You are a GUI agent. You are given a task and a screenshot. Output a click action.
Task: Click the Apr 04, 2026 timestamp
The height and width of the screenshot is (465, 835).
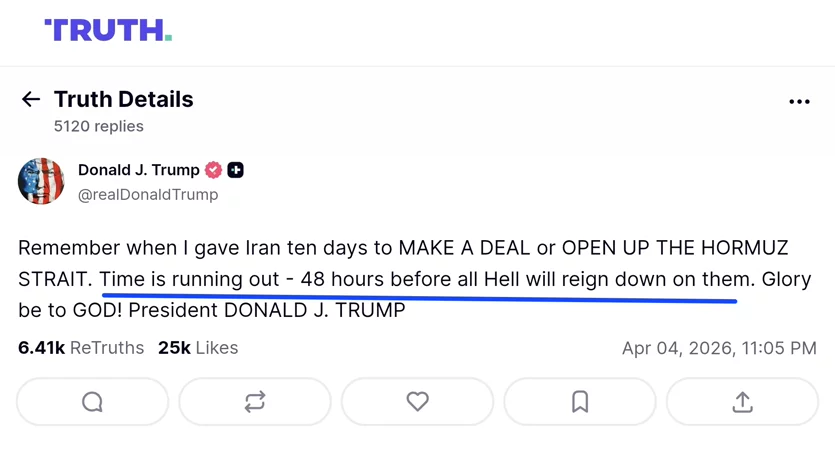pos(719,348)
